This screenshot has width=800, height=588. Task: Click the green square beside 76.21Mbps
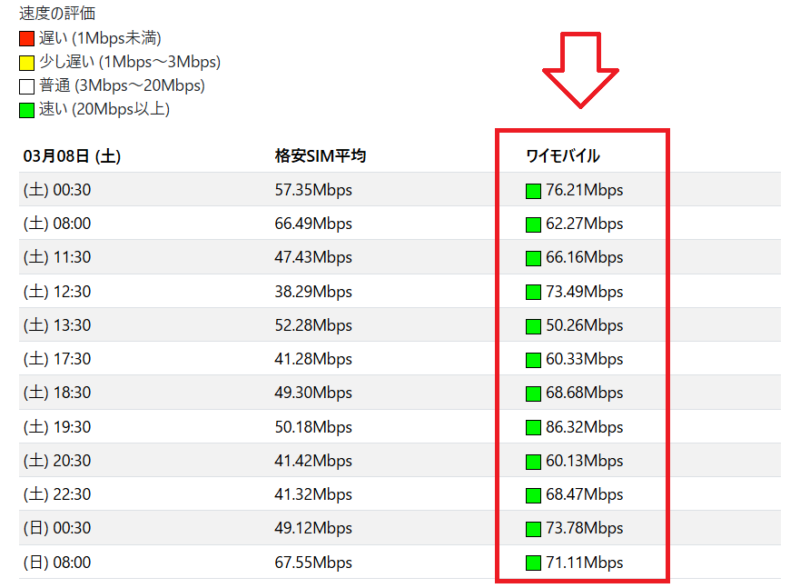[533, 191]
